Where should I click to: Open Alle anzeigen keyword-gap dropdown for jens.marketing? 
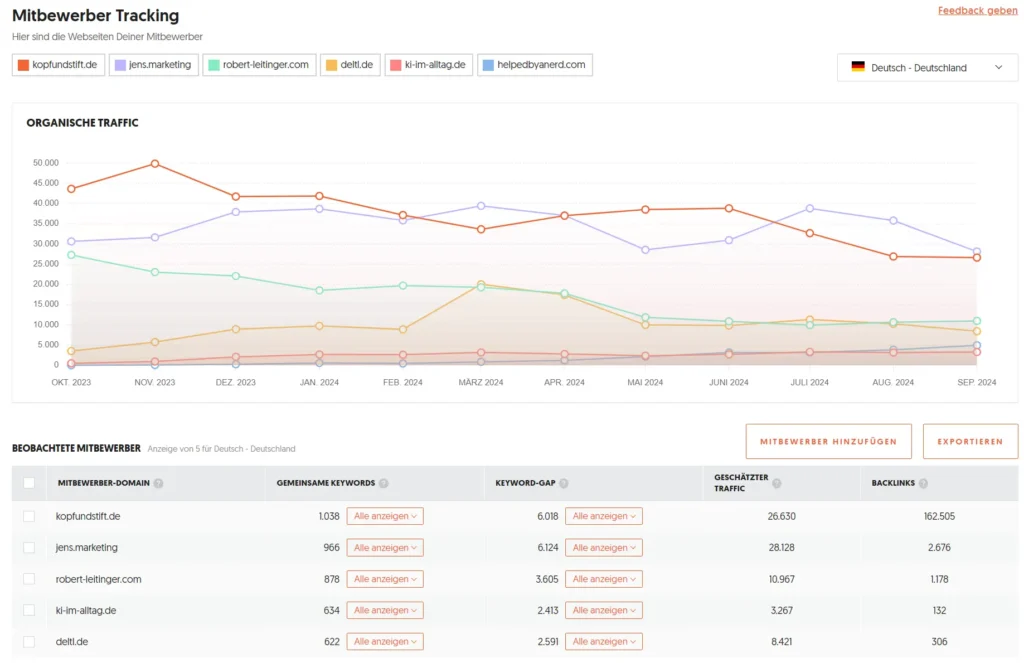click(603, 548)
